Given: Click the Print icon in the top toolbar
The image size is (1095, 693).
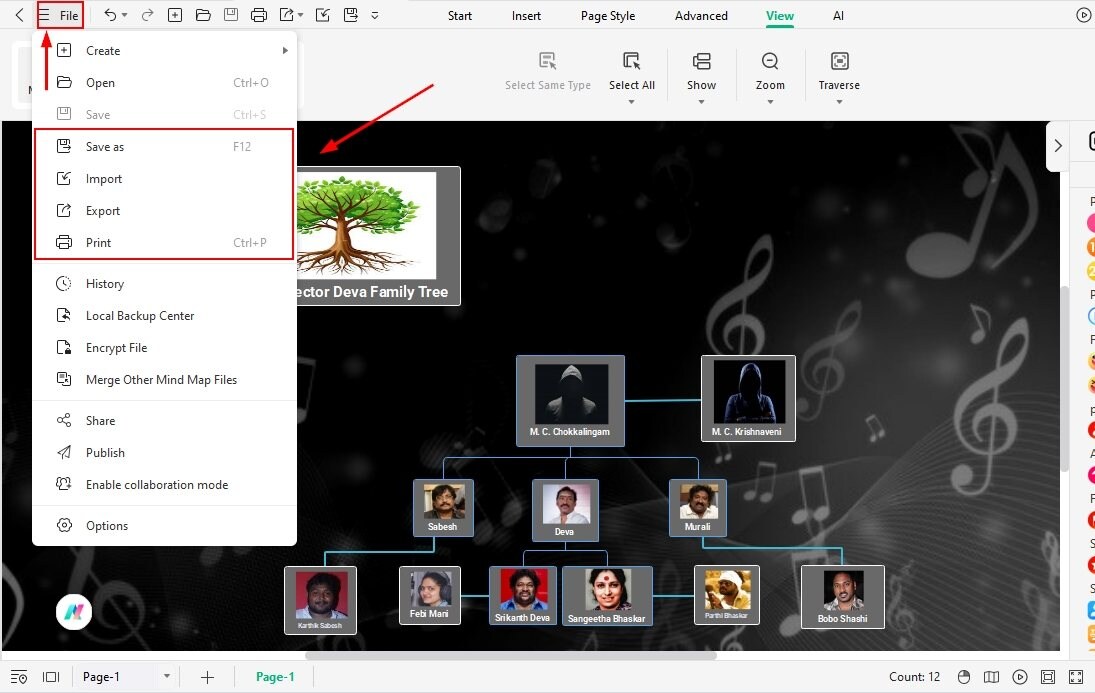Looking at the screenshot, I should pyautogui.click(x=259, y=15).
